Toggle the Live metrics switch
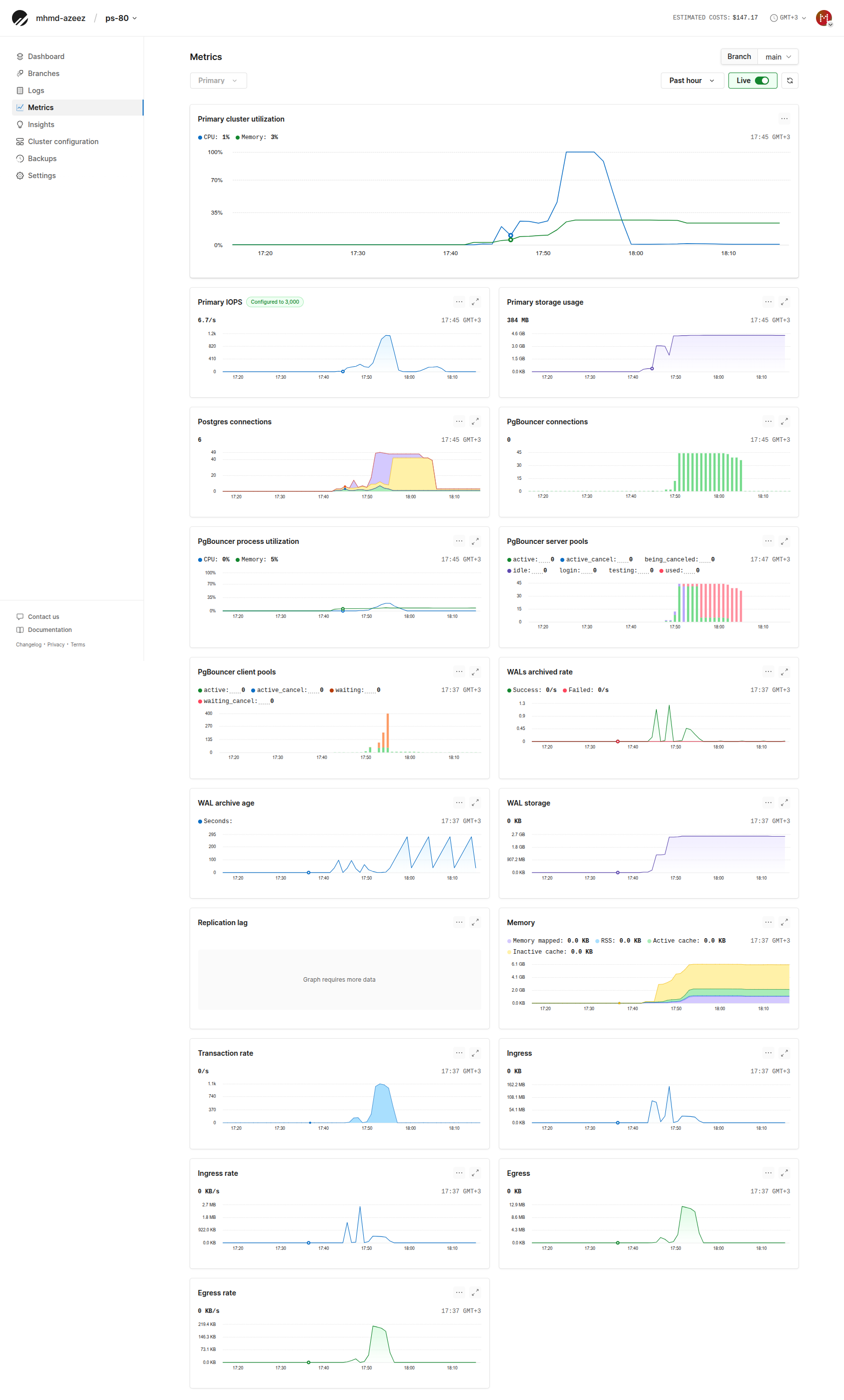Image resolution: width=844 pixels, height=1400 pixels. (761, 81)
